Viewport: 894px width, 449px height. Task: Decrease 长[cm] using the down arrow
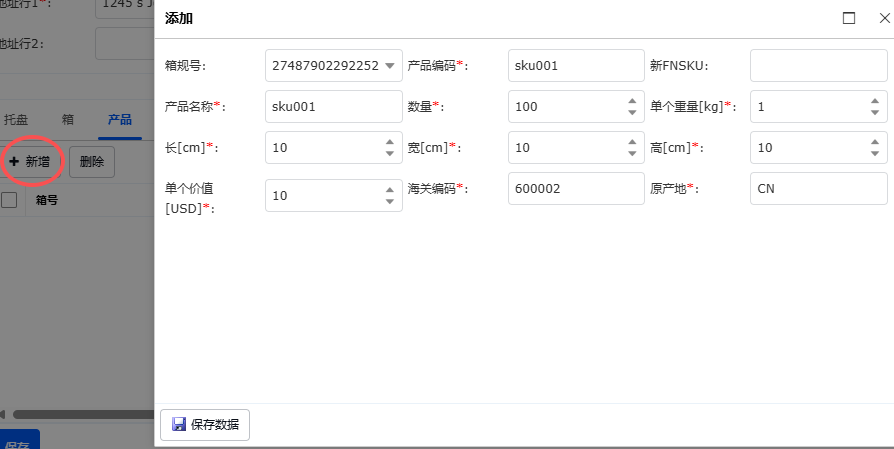390,153
